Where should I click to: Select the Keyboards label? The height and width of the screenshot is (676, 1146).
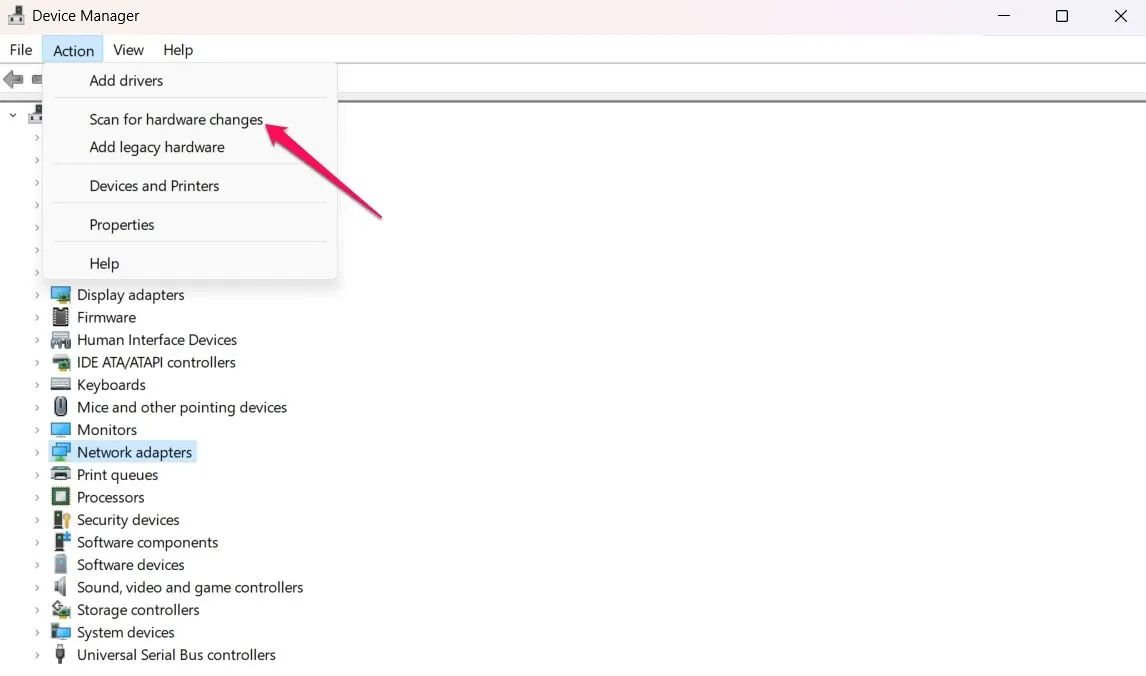(x=111, y=385)
